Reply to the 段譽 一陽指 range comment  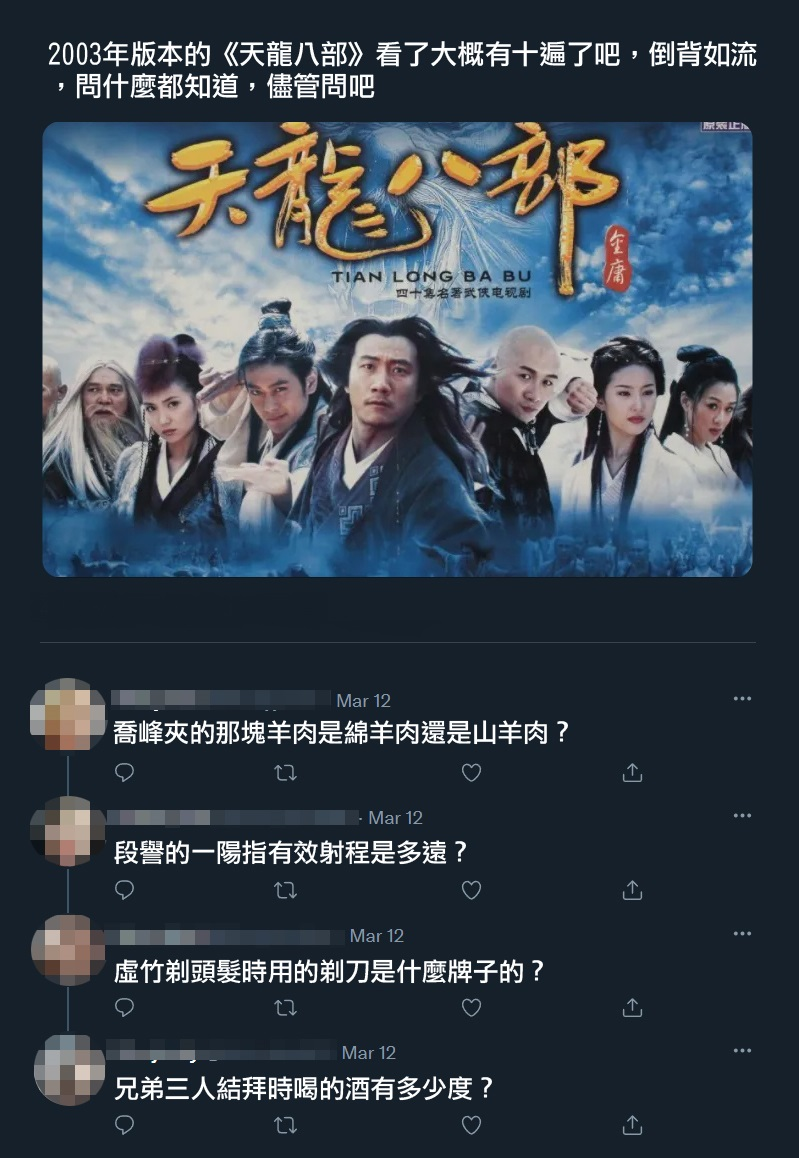[125, 890]
